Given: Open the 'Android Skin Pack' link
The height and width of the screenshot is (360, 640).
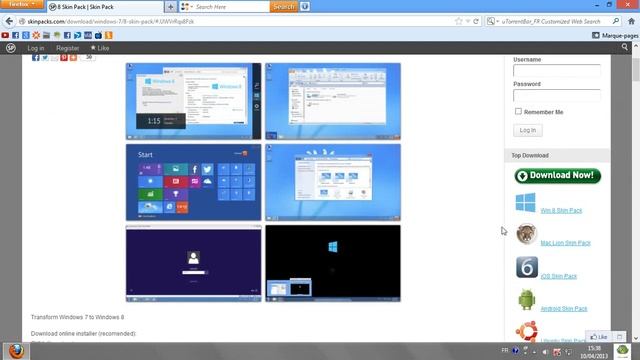Looking at the screenshot, I should pyautogui.click(x=564, y=309).
